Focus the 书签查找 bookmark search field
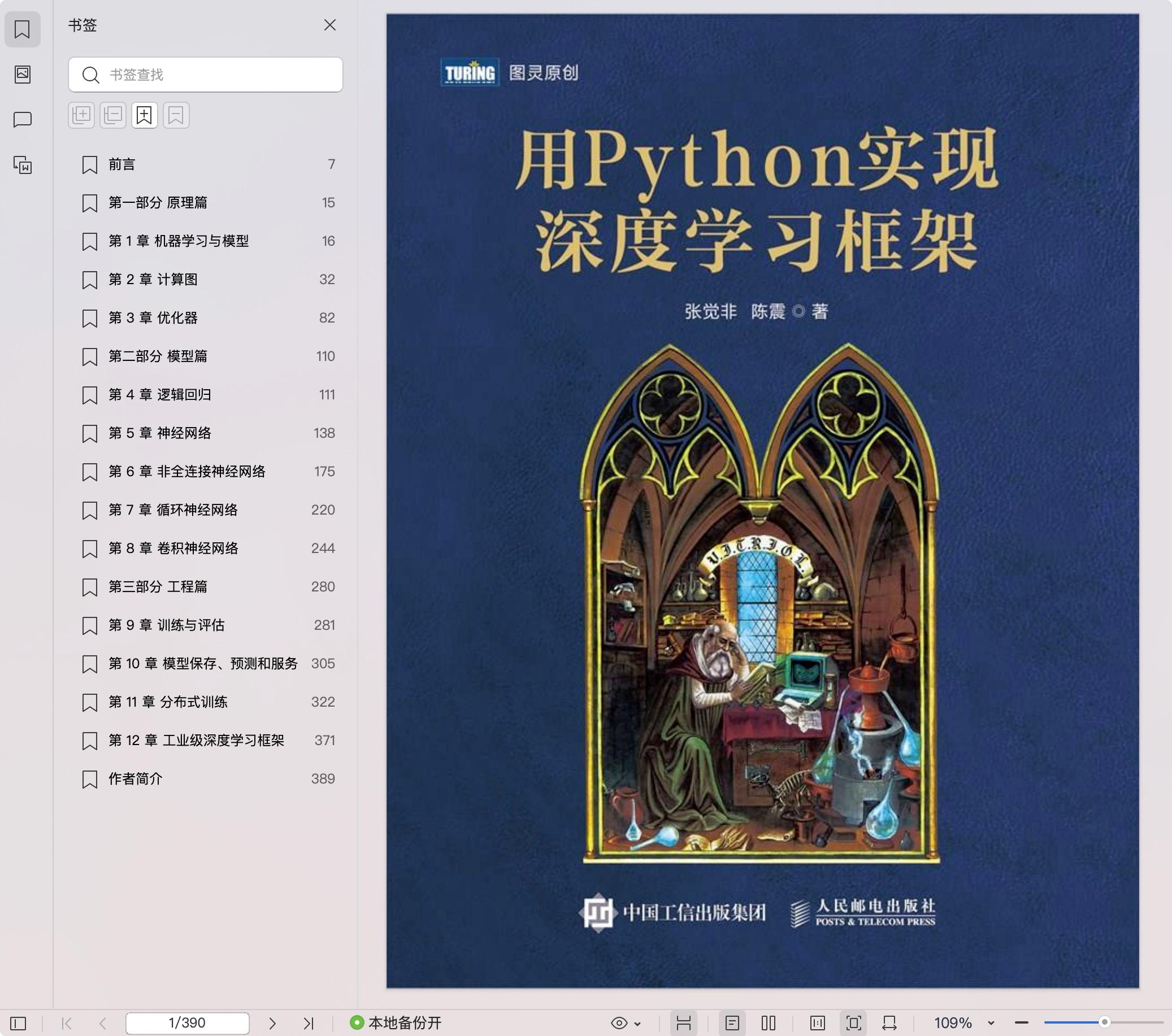Viewport: 1172px width, 1036px height. pos(205,75)
